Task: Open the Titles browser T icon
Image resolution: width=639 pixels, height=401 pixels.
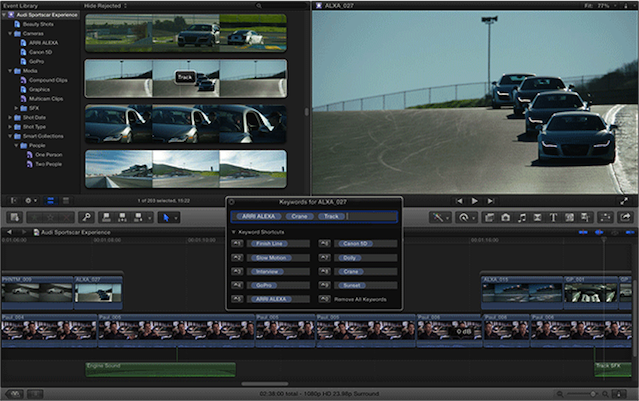Action: point(553,217)
